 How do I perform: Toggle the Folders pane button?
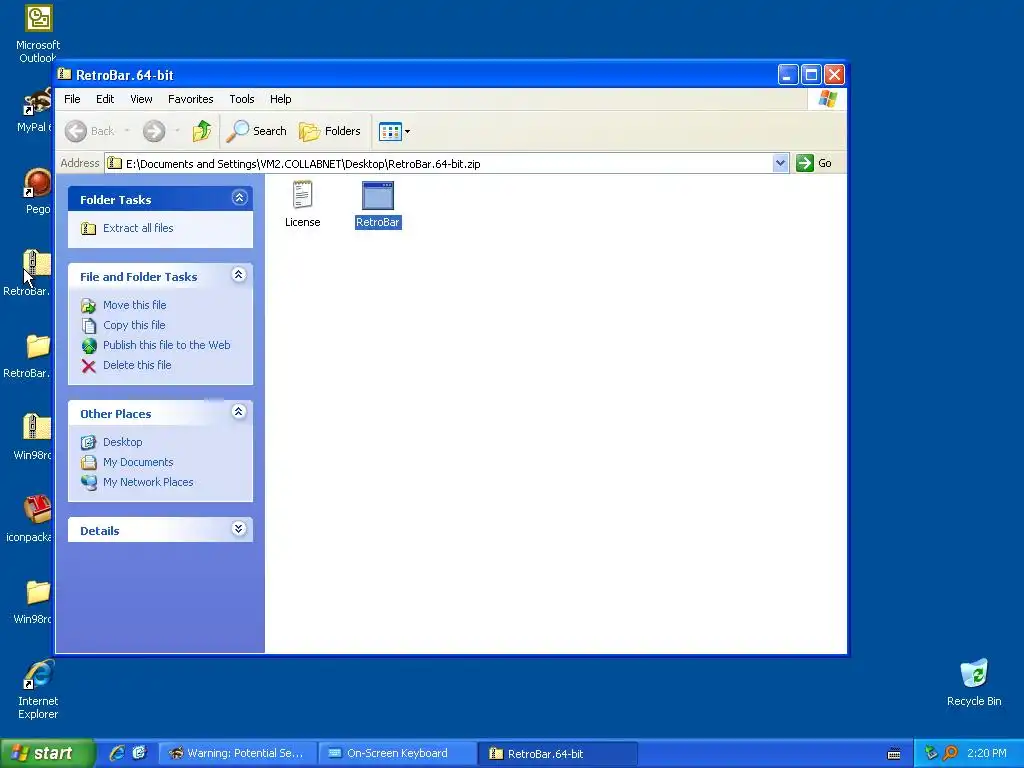coord(330,131)
